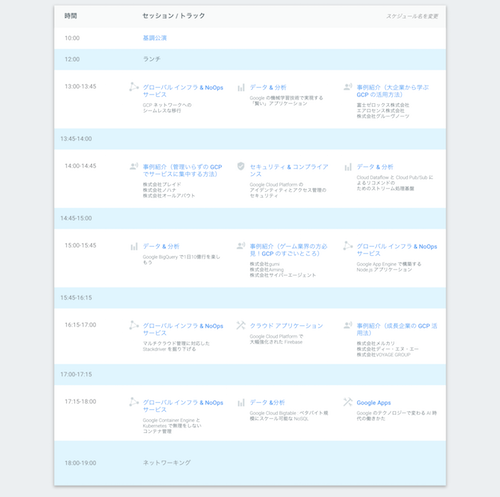500x497 pixels.
Task: Open the Google Apps session link
Action: coord(374,403)
